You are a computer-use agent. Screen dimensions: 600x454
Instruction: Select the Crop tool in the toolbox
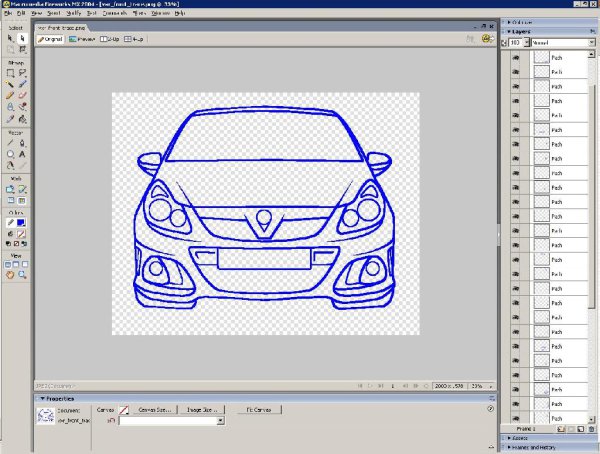22,49
